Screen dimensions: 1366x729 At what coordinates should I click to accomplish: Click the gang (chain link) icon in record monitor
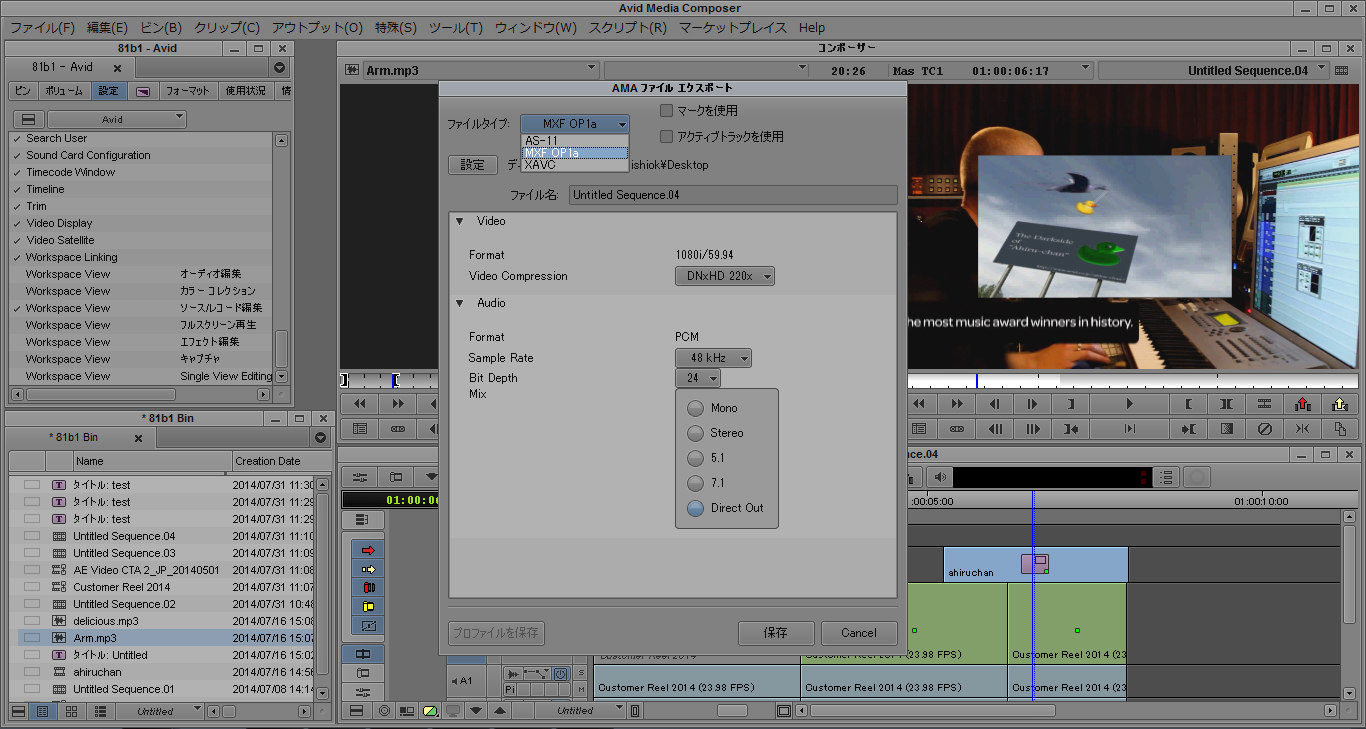(x=957, y=429)
